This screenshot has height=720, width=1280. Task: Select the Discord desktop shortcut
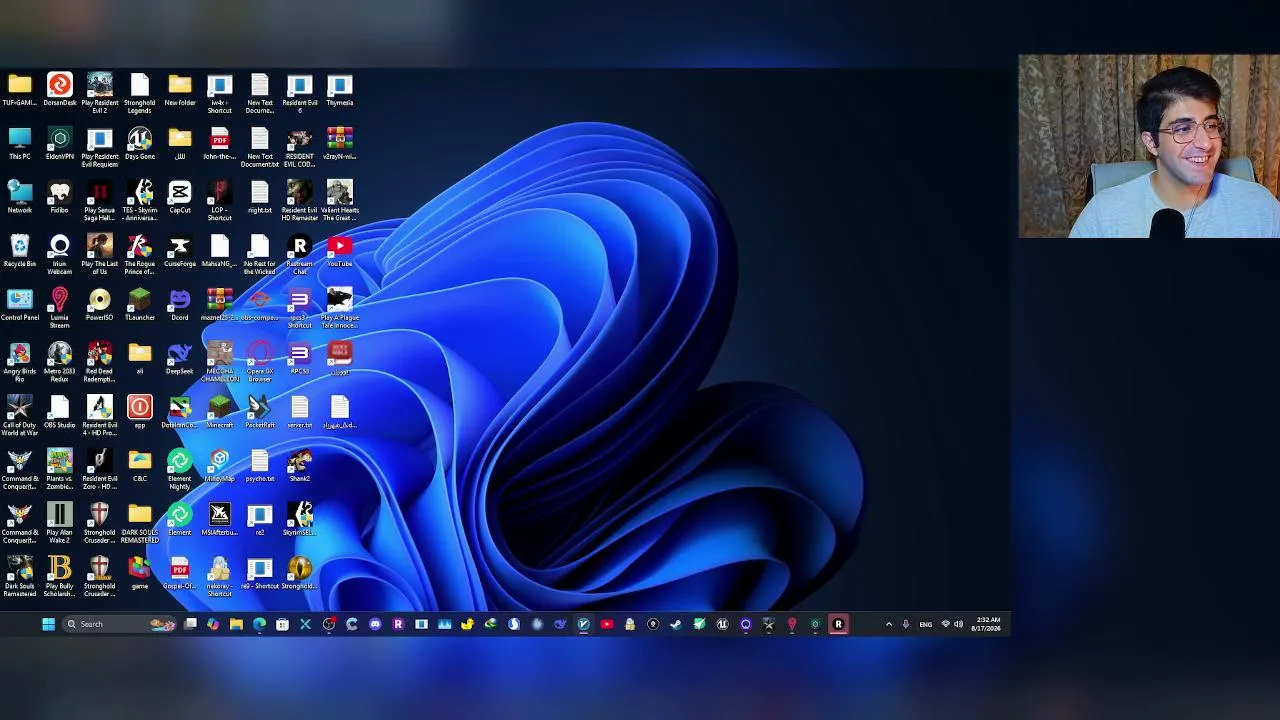[180, 305]
